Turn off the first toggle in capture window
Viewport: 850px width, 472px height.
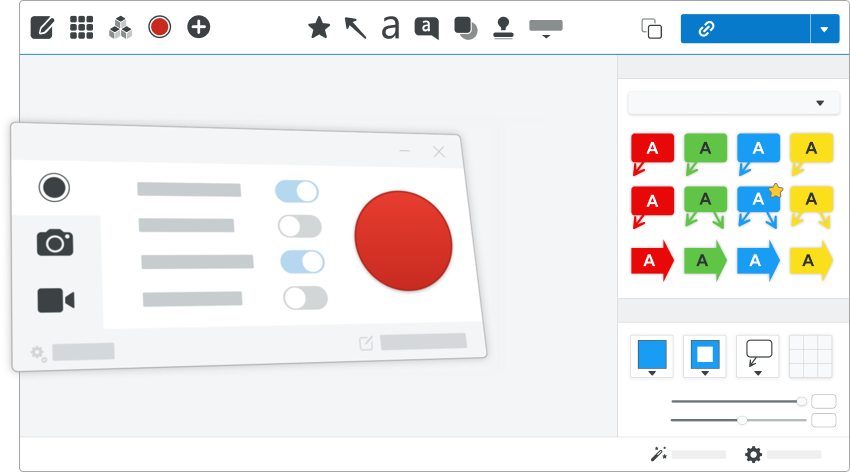[x=297, y=191]
